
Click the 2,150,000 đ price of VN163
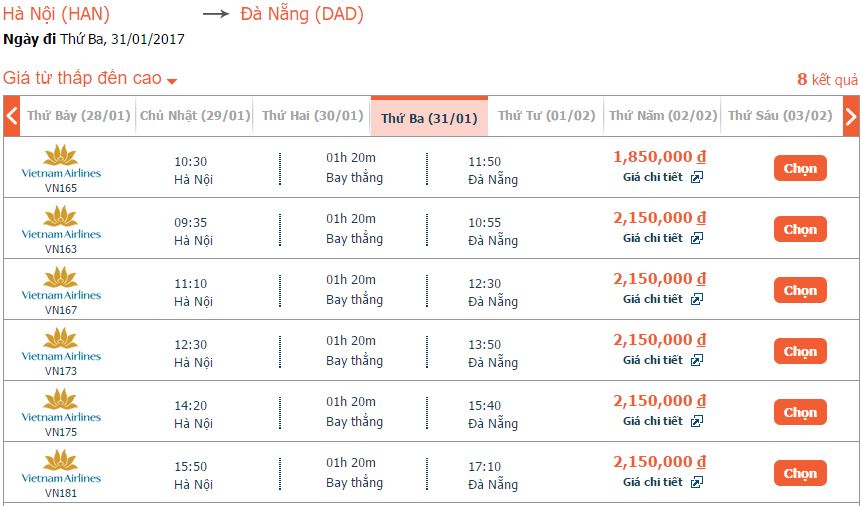659,218
